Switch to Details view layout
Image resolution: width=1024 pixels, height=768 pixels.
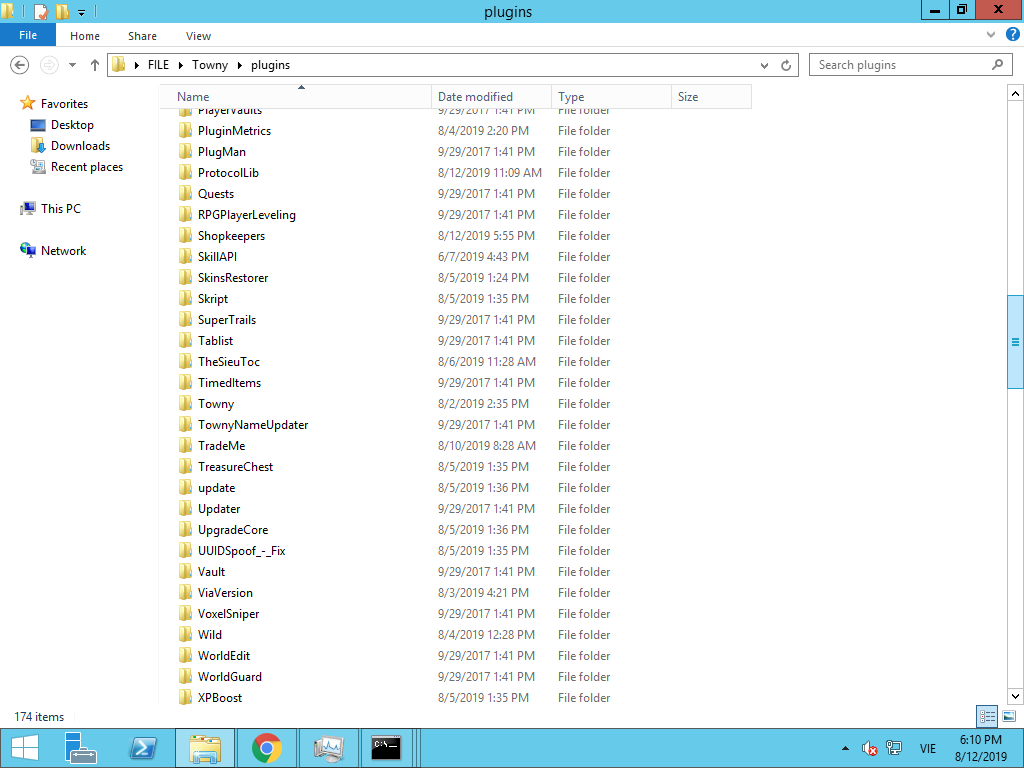click(987, 716)
